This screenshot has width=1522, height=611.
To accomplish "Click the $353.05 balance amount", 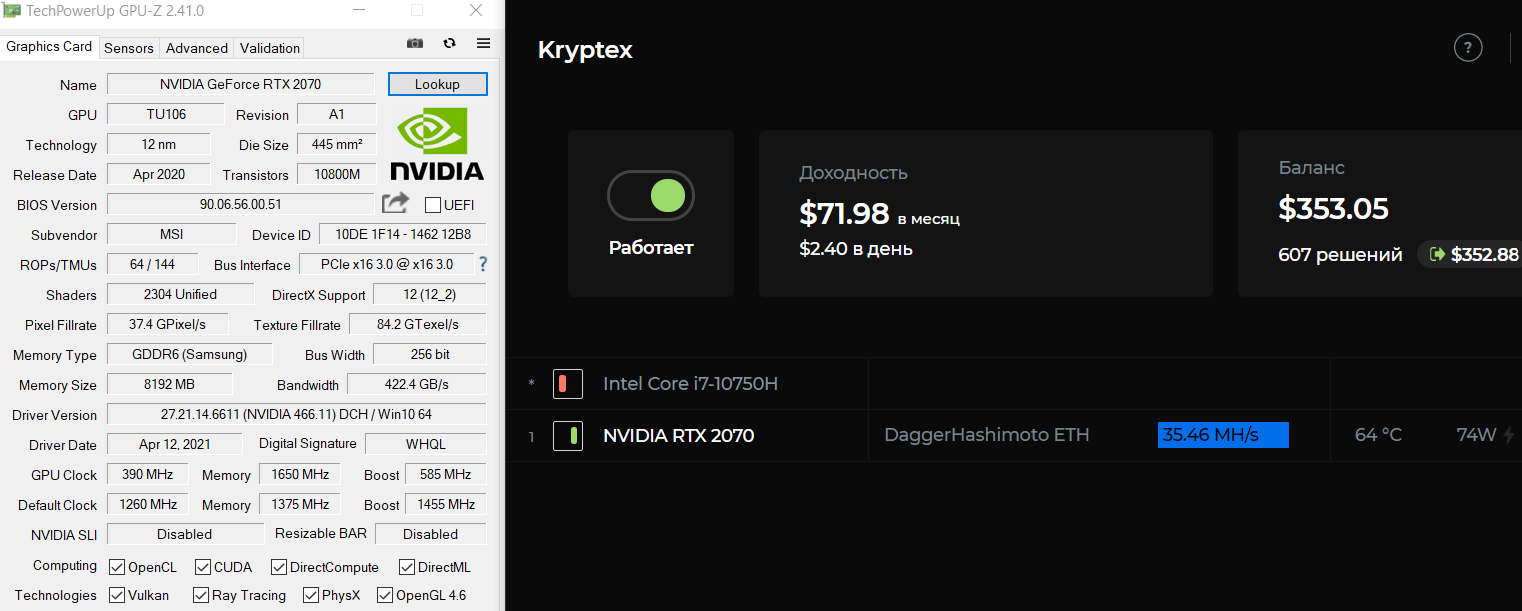I will tap(1333, 209).
